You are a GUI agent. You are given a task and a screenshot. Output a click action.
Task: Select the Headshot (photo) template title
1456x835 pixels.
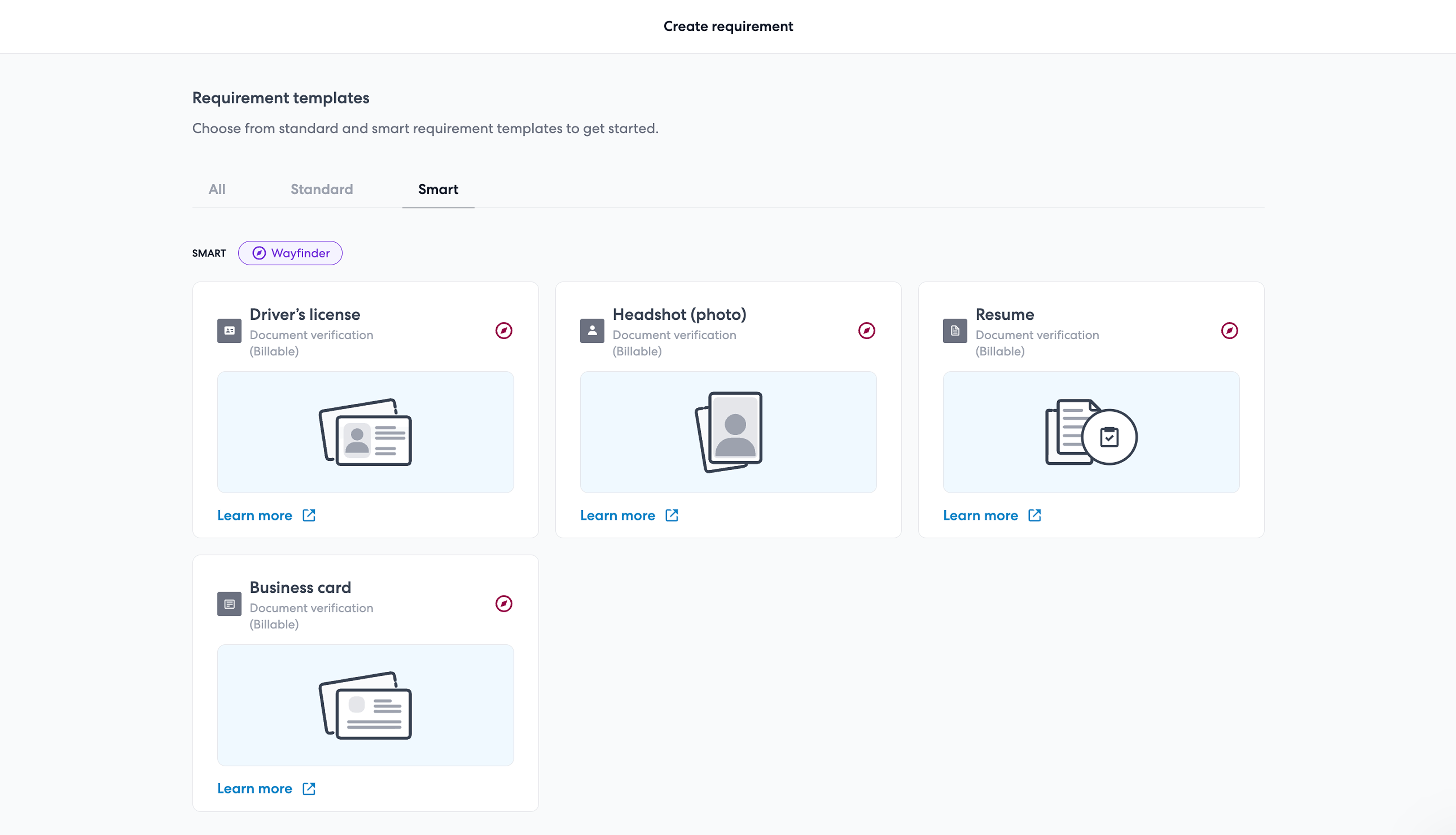[x=679, y=314]
